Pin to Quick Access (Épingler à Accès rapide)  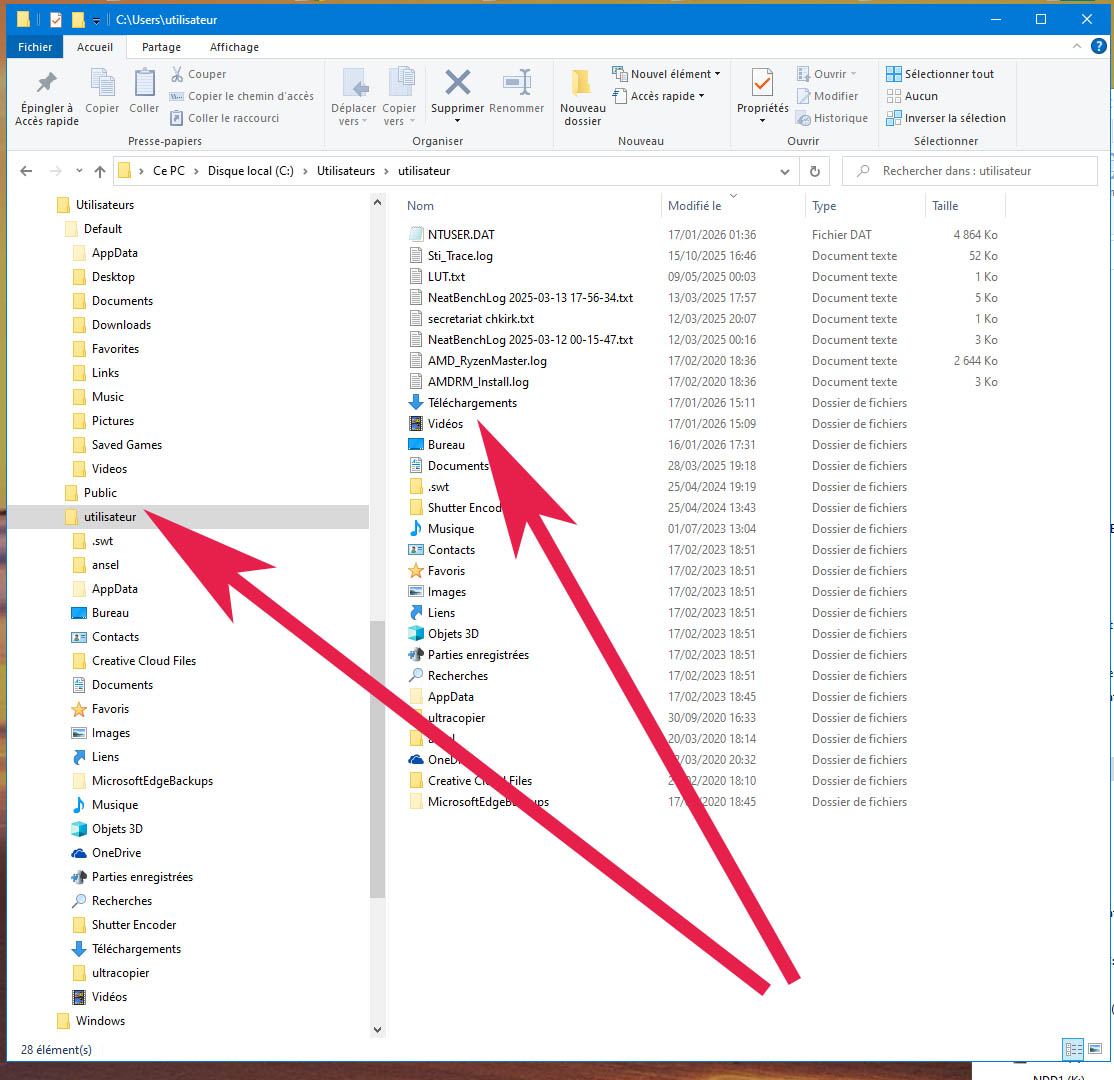click(x=47, y=98)
